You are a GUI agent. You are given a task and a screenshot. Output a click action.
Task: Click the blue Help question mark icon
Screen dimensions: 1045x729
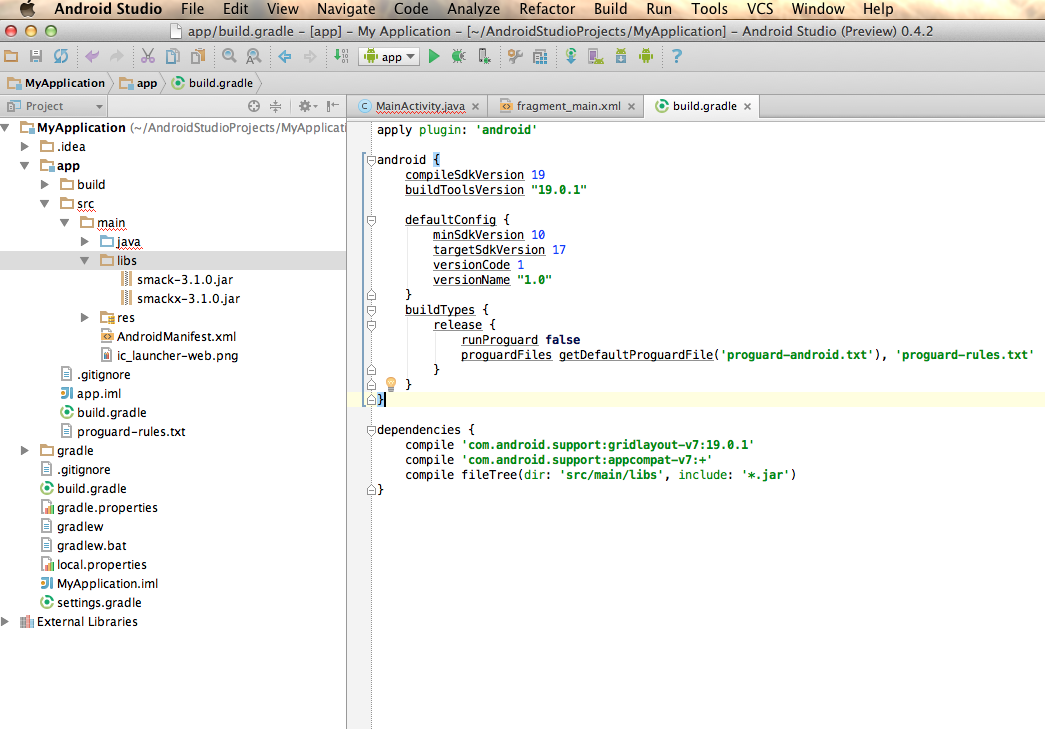point(677,57)
